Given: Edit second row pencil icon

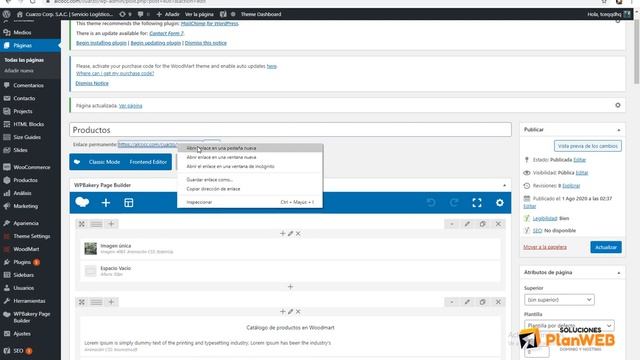Looking at the screenshot, I should point(467,302).
